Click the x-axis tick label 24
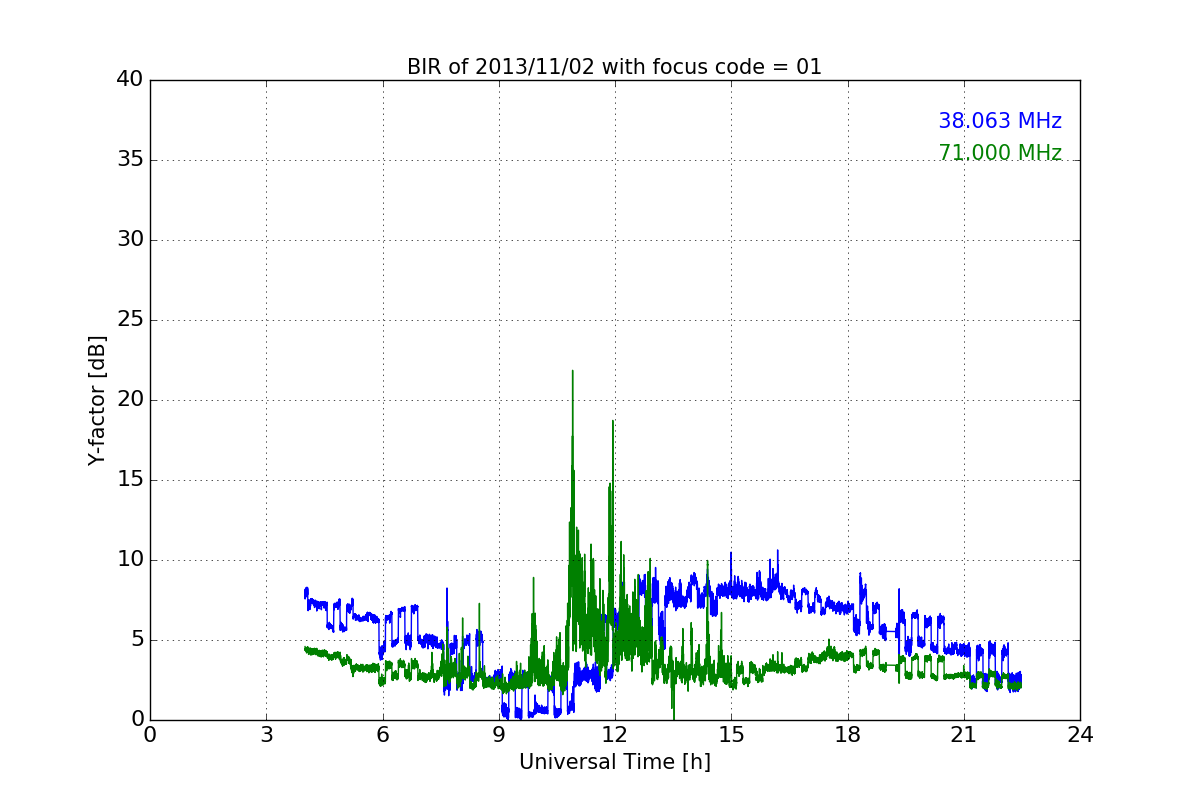1200x800 pixels. point(1080,735)
